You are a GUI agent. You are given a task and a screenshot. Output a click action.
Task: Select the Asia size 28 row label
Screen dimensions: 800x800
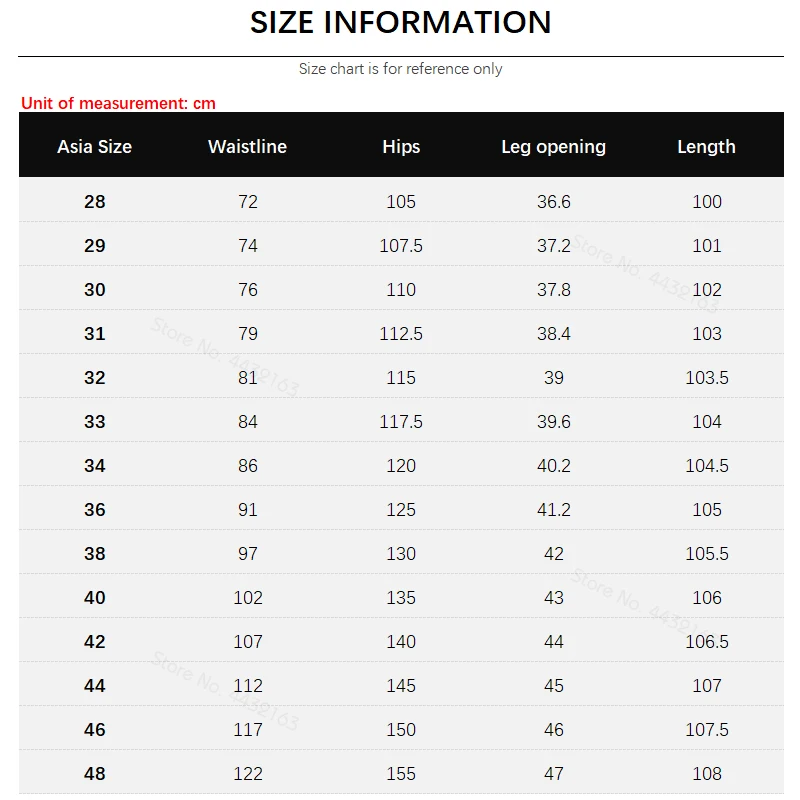(x=95, y=202)
